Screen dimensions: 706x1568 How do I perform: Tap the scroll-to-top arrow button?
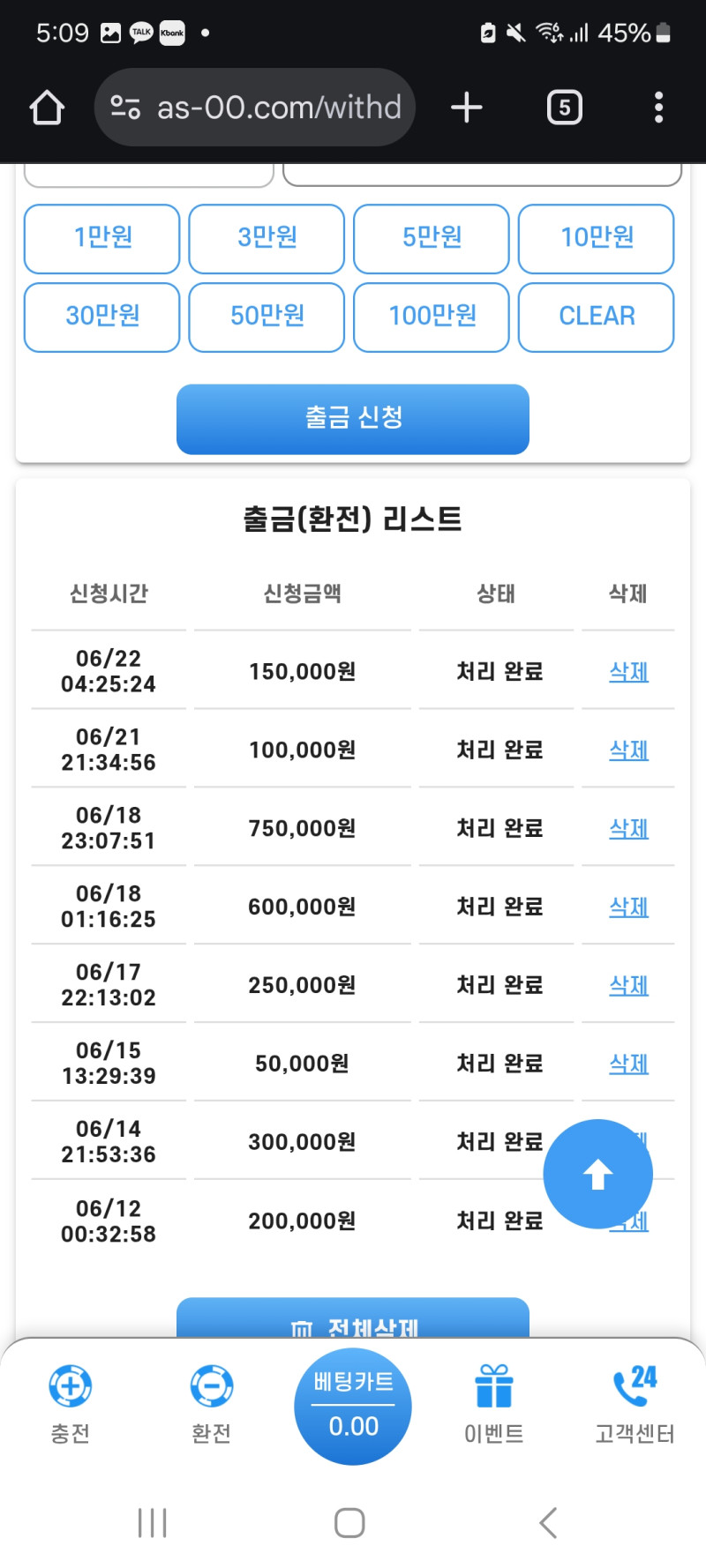598,1174
